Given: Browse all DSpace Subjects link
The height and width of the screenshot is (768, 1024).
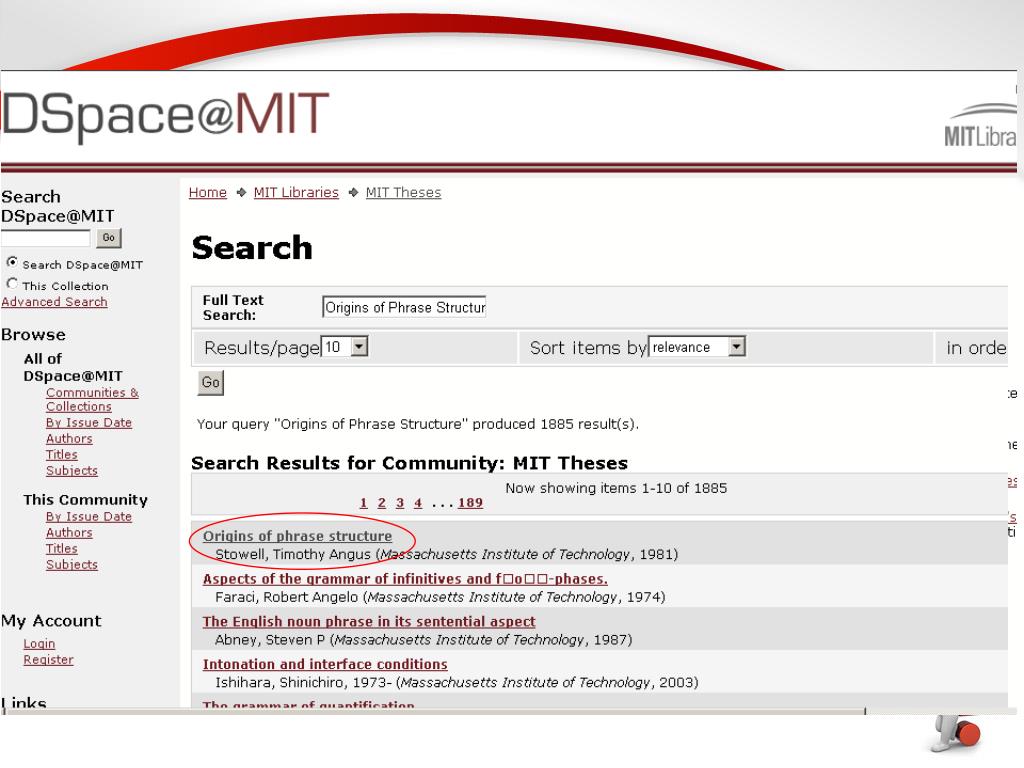Looking at the screenshot, I should 71,471.
